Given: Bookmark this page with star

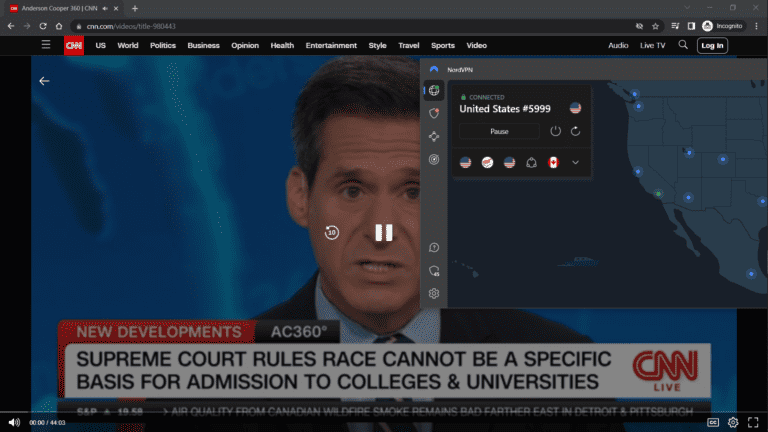Looking at the screenshot, I should click(x=655, y=26).
